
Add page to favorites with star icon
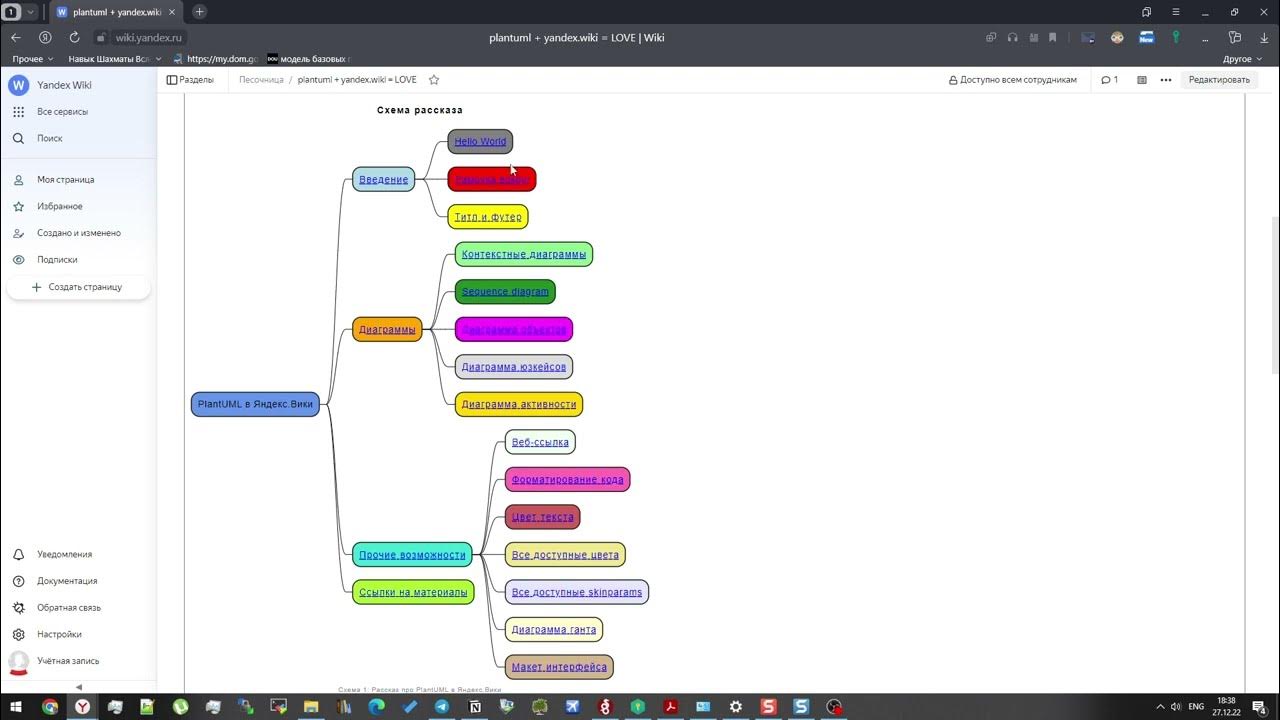(433, 80)
